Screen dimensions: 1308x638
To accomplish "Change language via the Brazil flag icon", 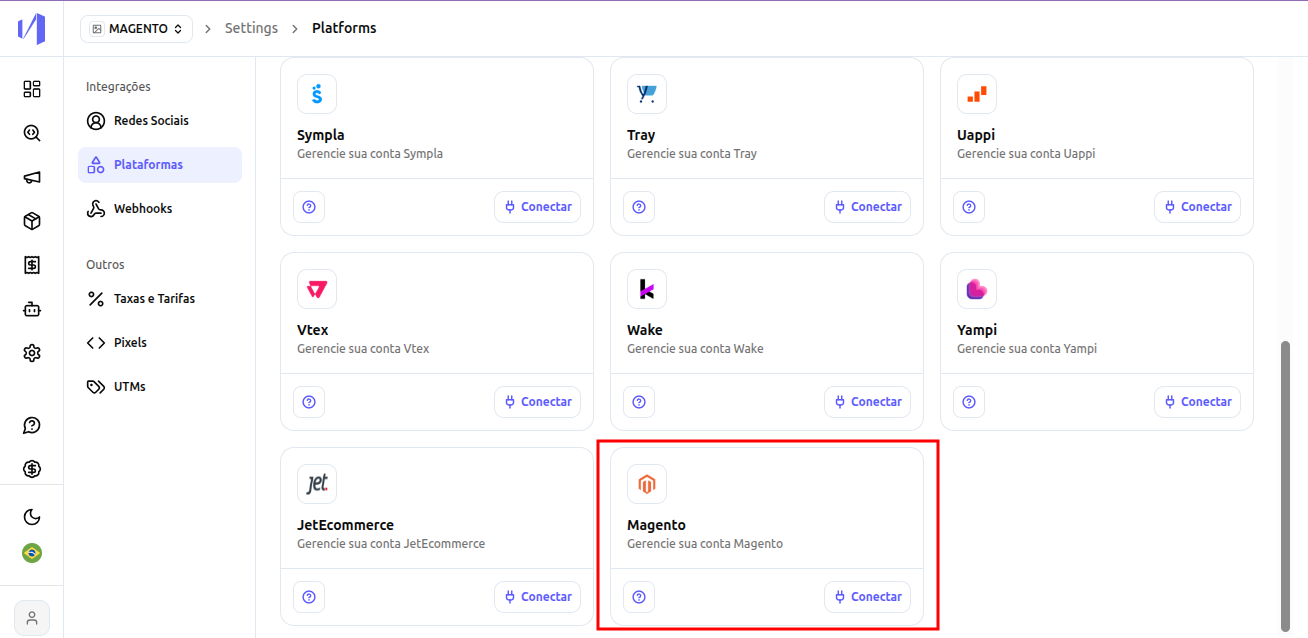I will tap(32, 553).
